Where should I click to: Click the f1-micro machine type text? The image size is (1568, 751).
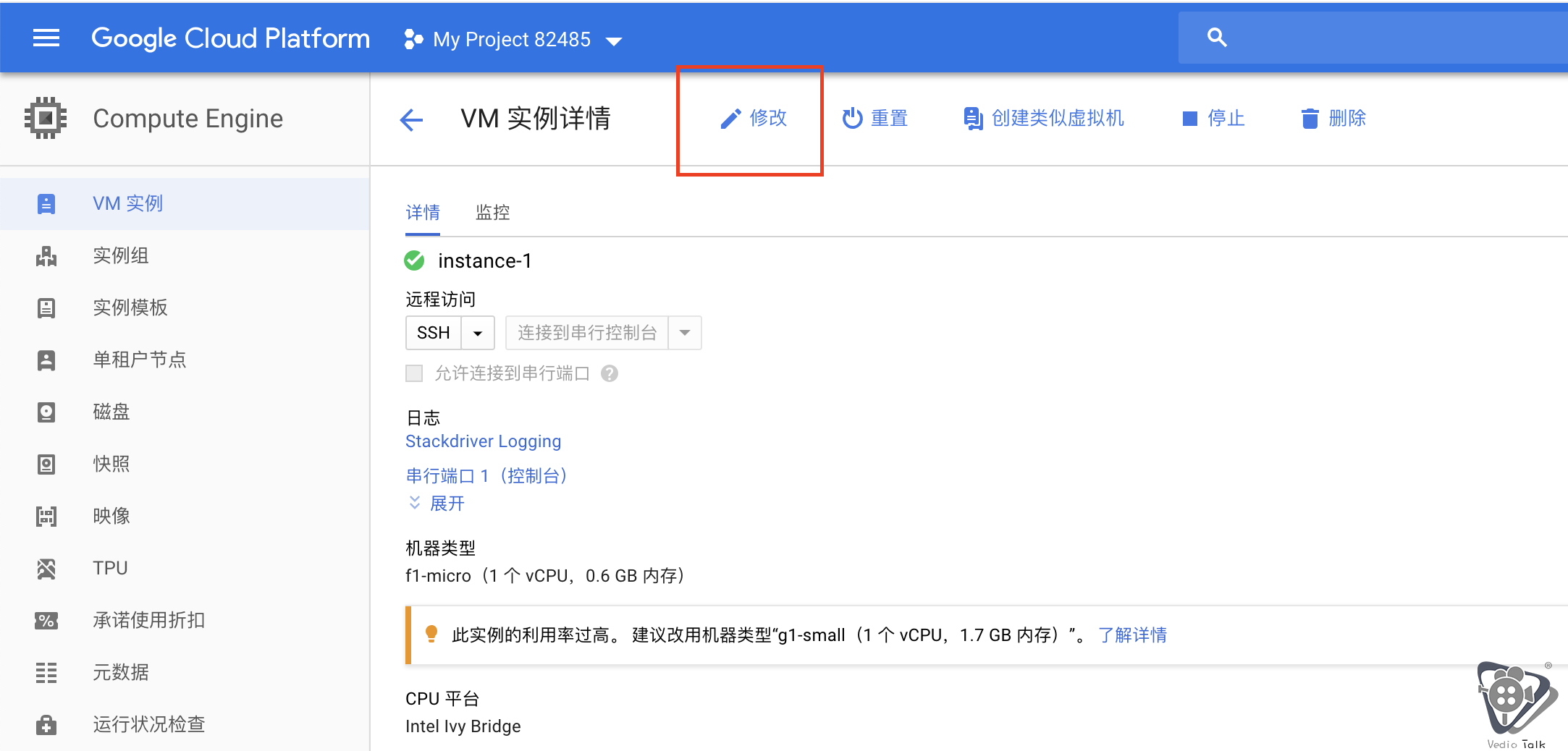coord(546,576)
